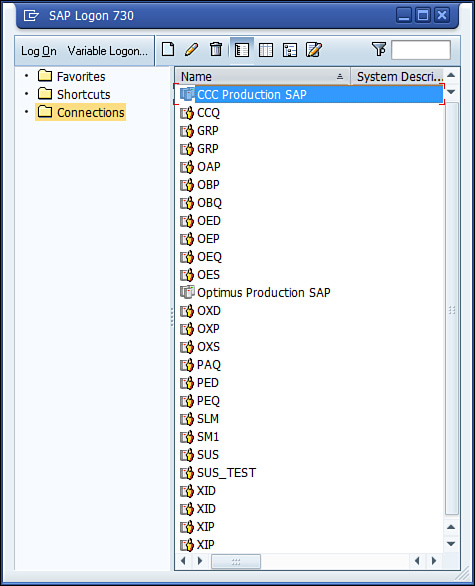This screenshot has height=586, width=475.
Task: Click the icon beside OXD
Action: tap(187, 311)
